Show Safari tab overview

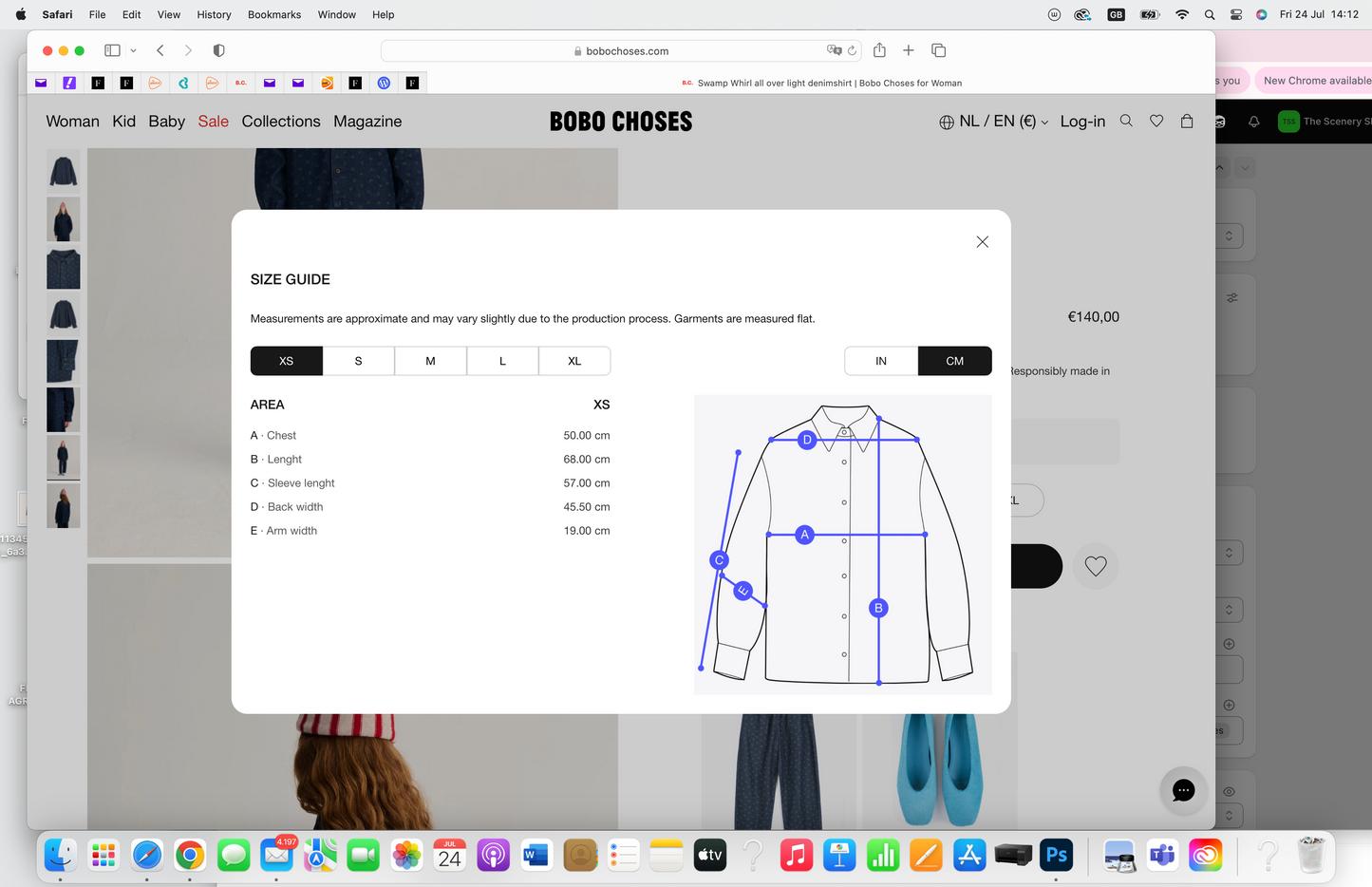point(938,50)
